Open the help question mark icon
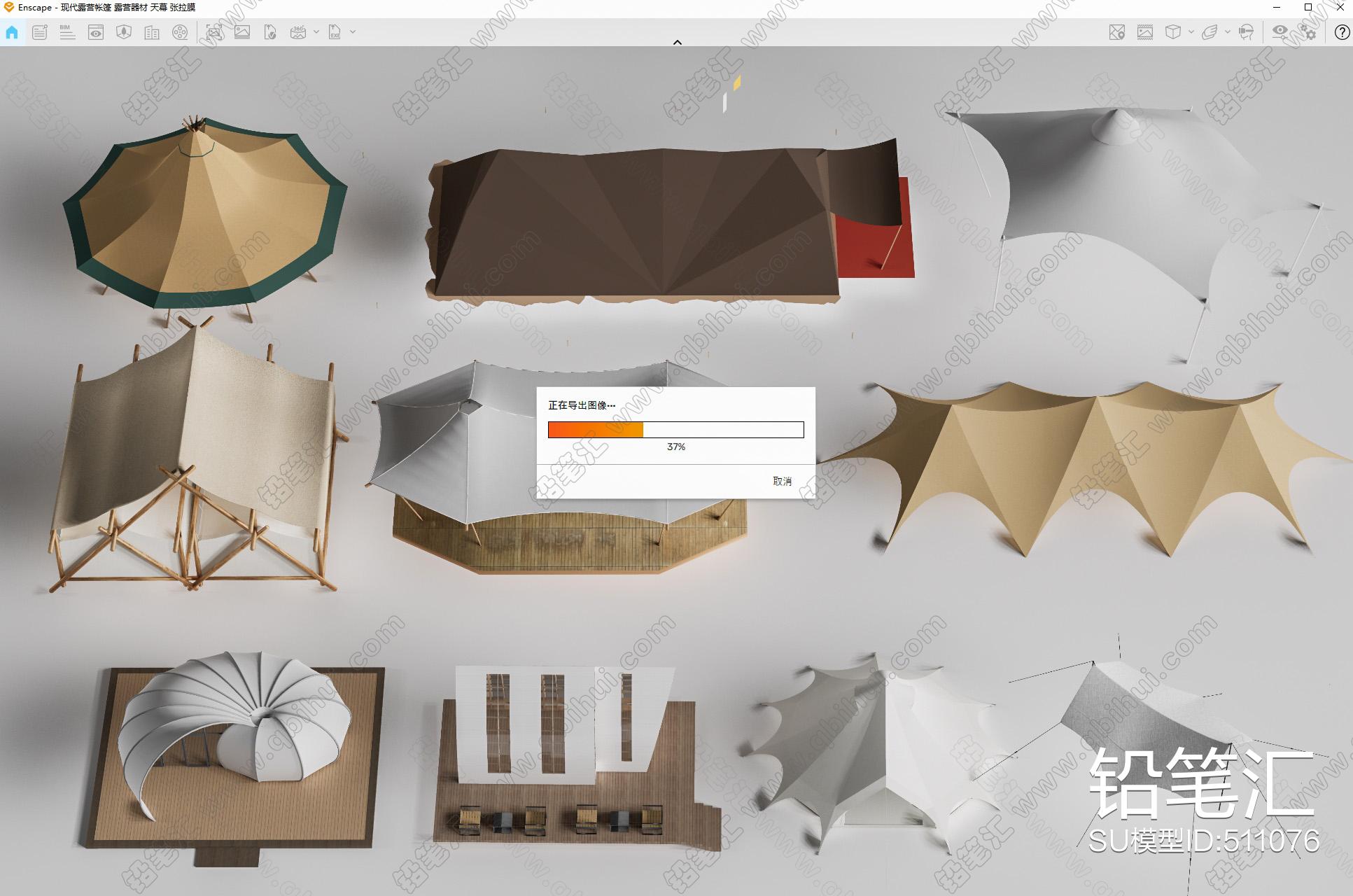This screenshot has height=896, width=1353. [x=1342, y=32]
